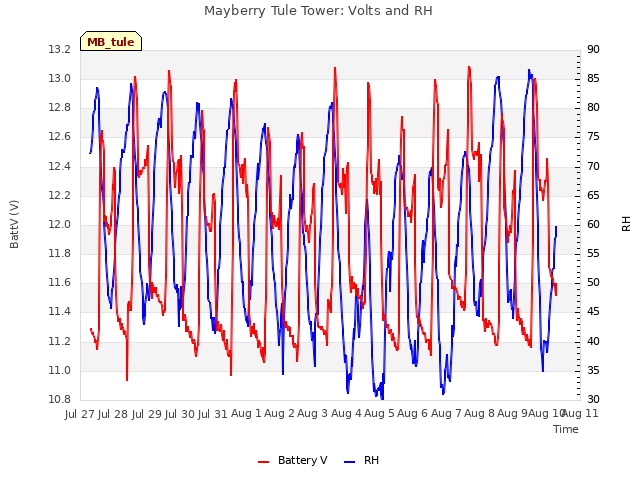The width and height of the screenshot is (640, 480).
Task: Click the 35 right axis value
Action: [593, 371]
